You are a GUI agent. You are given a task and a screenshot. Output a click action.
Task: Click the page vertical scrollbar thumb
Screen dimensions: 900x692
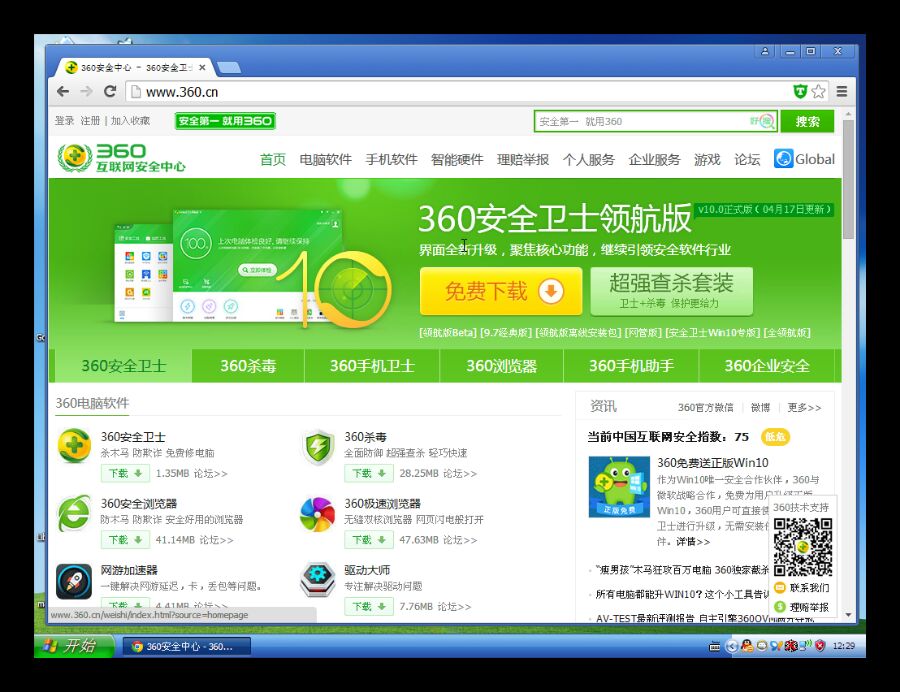[848, 180]
